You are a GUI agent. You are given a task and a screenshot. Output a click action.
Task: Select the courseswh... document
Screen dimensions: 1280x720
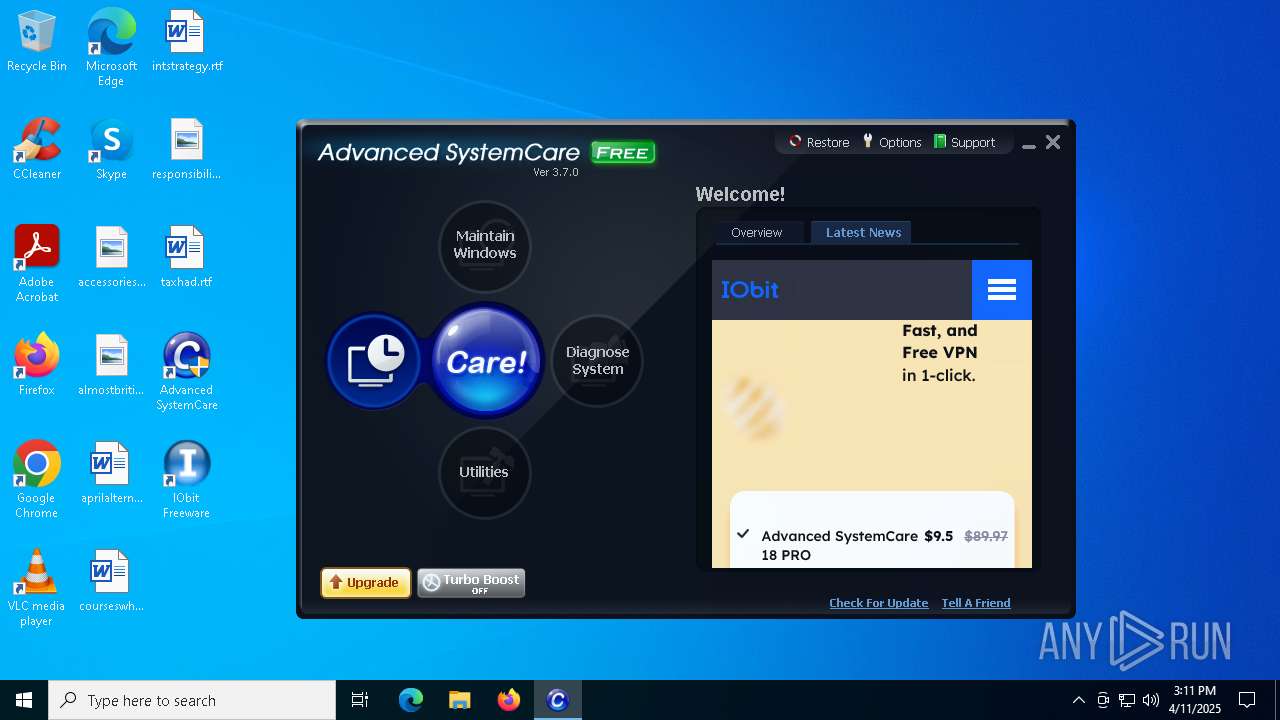(x=111, y=582)
